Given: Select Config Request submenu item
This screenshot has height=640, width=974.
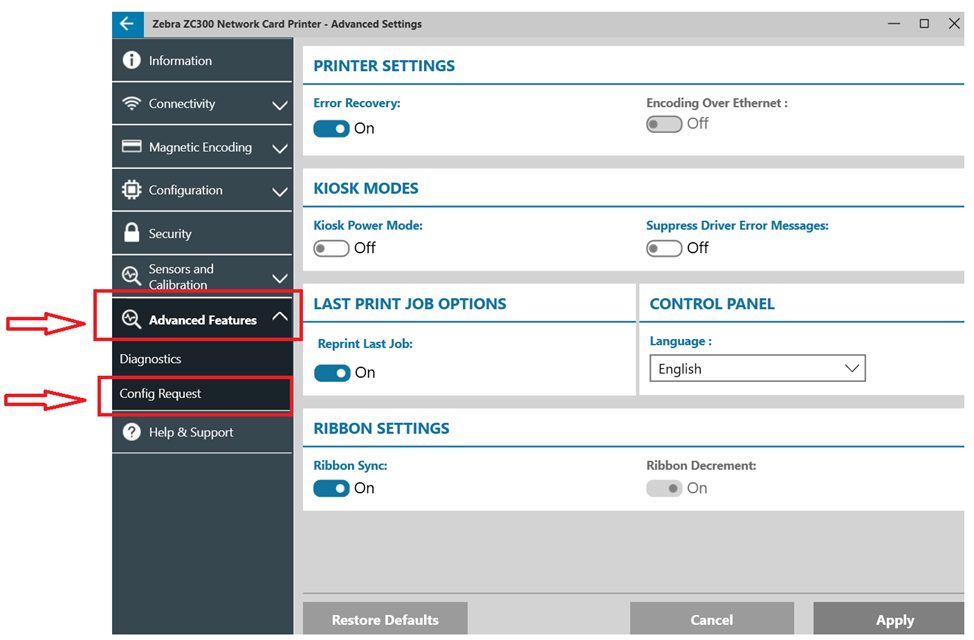Looking at the screenshot, I should [x=202, y=394].
